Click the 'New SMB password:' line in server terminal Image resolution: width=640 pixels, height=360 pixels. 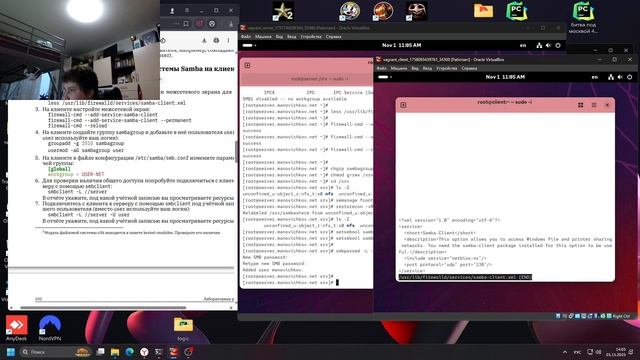[x=265, y=257]
